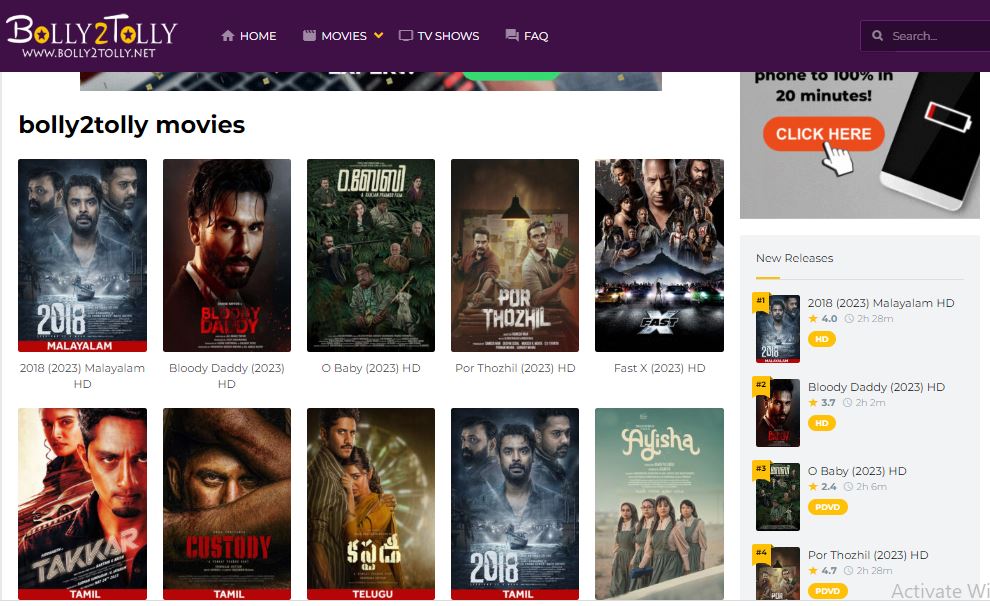Image resolution: width=990 pixels, height=606 pixels.
Task: Click the PDVD badge under sidebar O Baby
Action: [827, 507]
